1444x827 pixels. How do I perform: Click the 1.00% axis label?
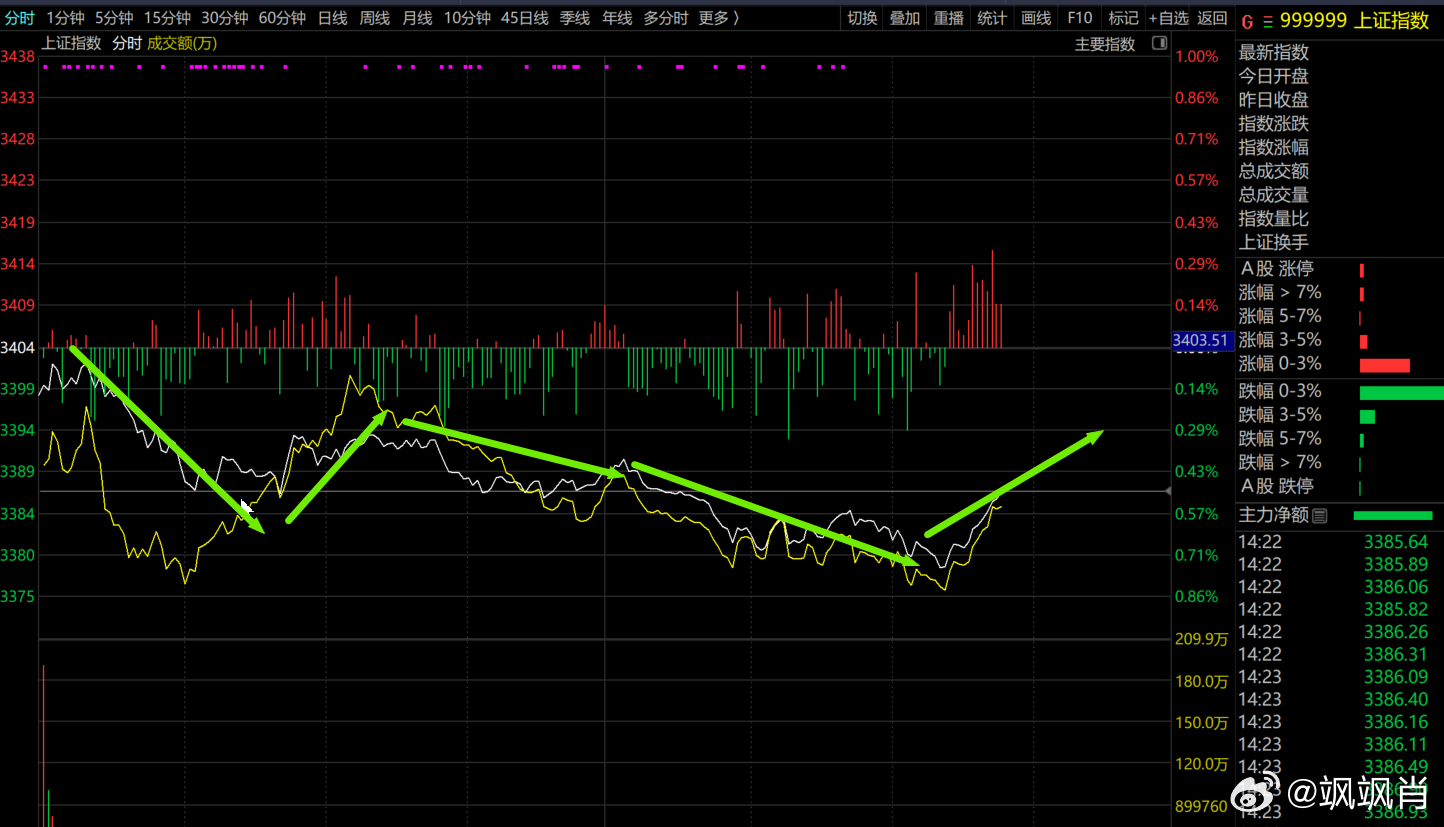pyautogui.click(x=1197, y=57)
